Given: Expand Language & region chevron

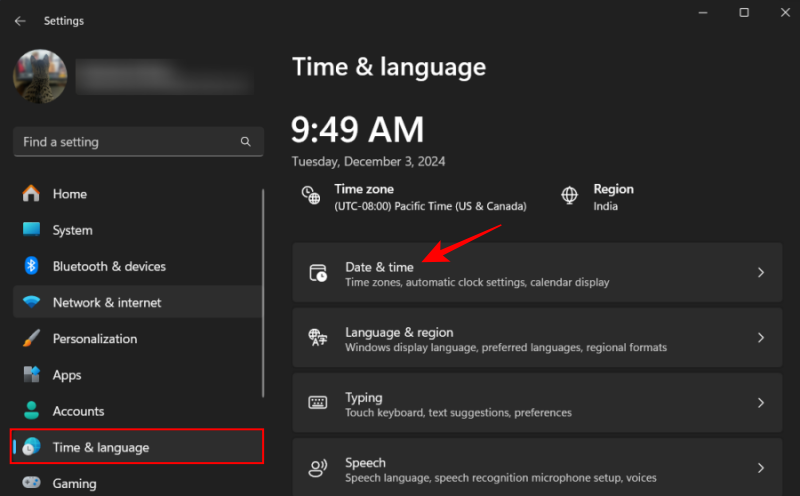Looking at the screenshot, I should tap(760, 338).
